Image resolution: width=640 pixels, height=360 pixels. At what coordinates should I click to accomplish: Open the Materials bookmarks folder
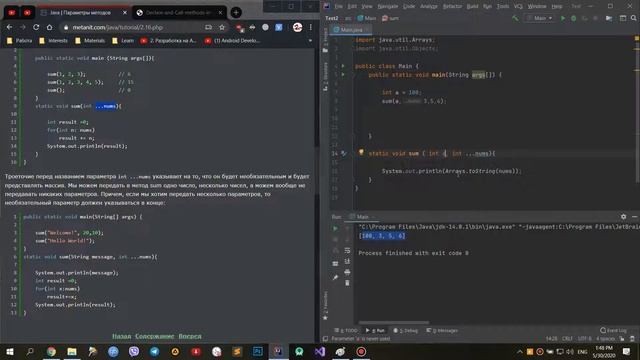click(x=90, y=40)
